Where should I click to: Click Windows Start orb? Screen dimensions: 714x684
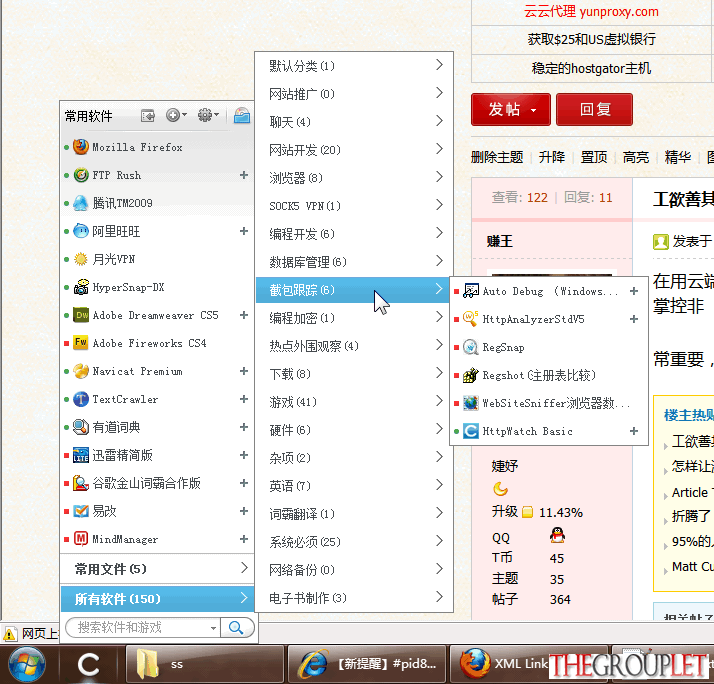pos(27,664)
